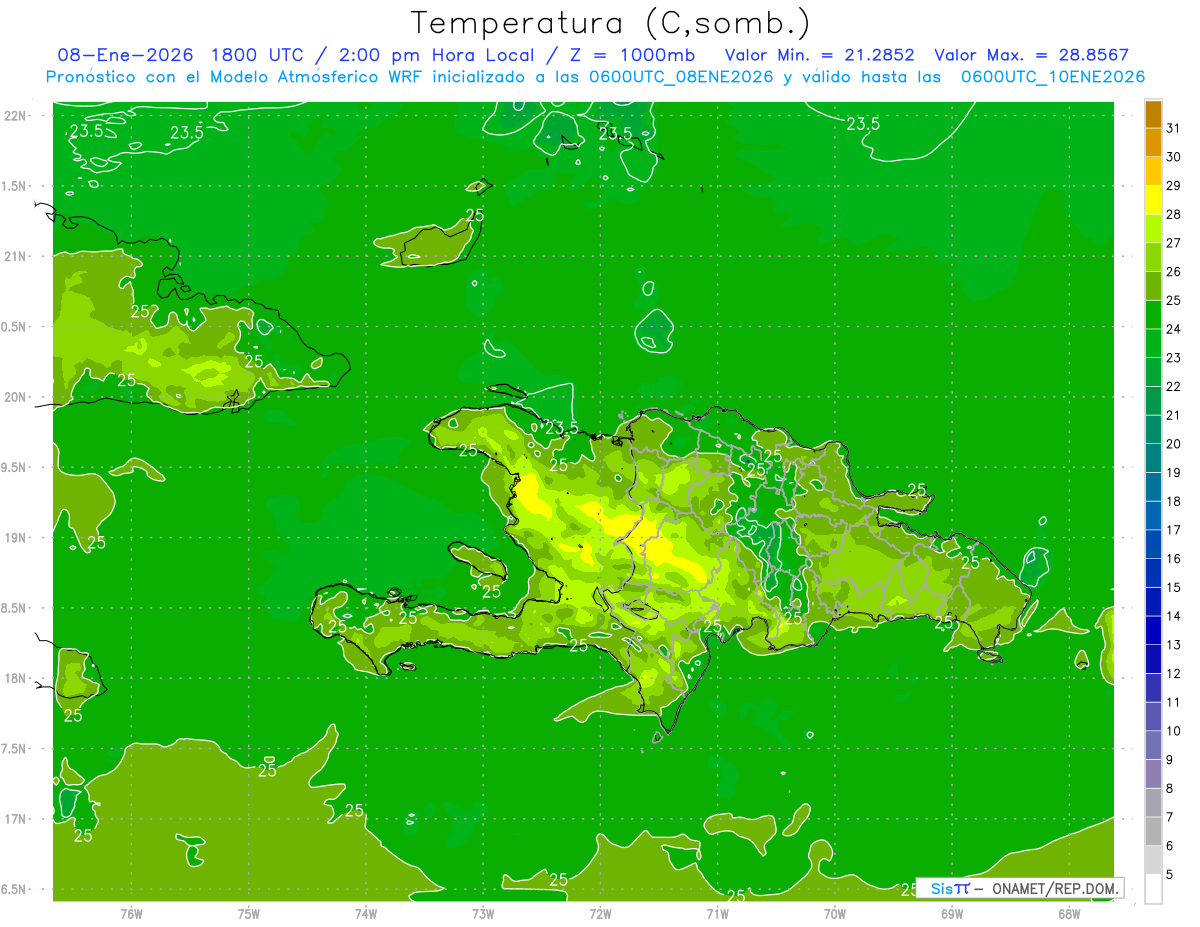Image resolution: width=1200 pixels, height=927 pixels.
Task: Click the '21N' latitude axis label
Action: 15,256
